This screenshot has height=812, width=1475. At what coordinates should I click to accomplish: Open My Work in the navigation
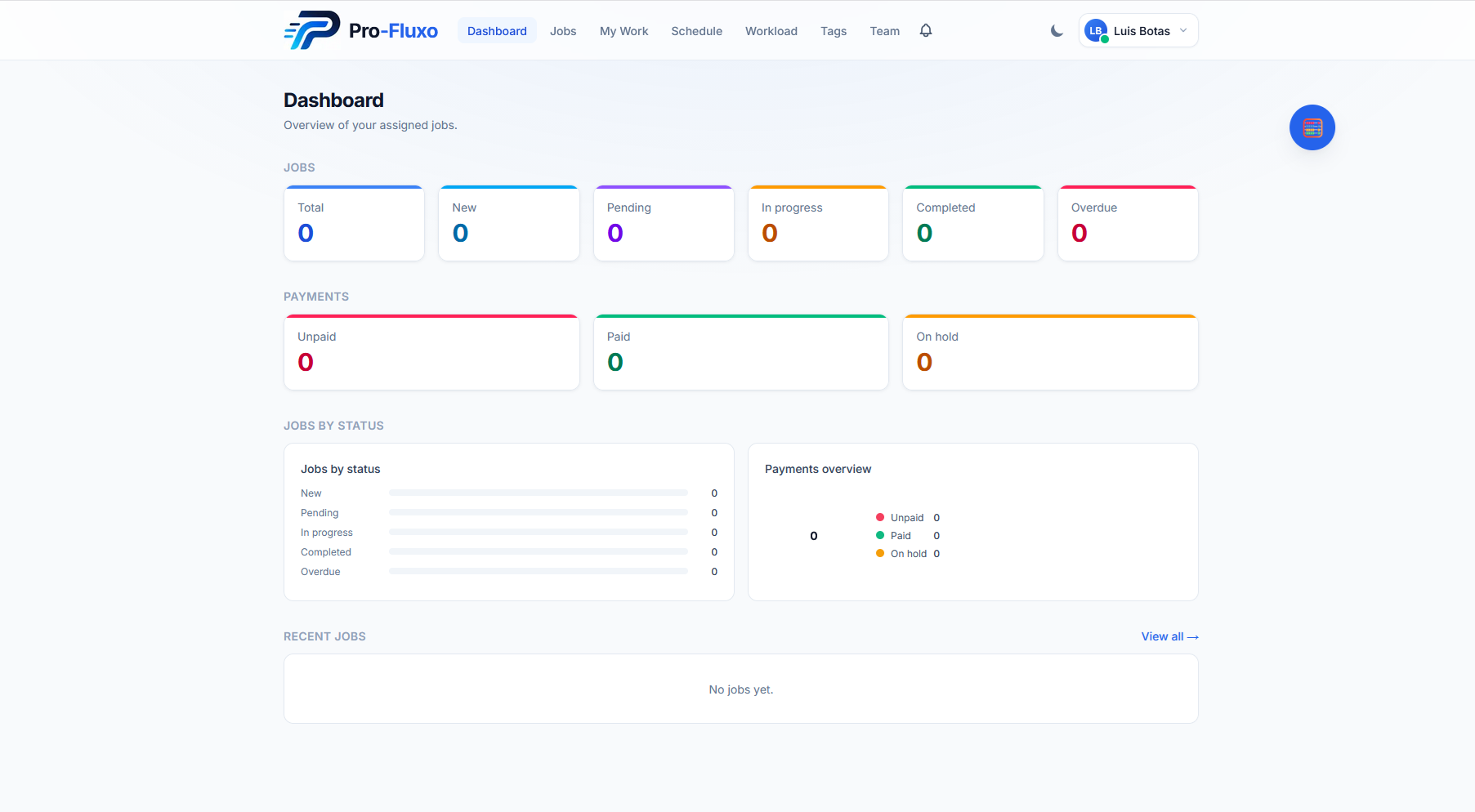(x=624, y=31)
